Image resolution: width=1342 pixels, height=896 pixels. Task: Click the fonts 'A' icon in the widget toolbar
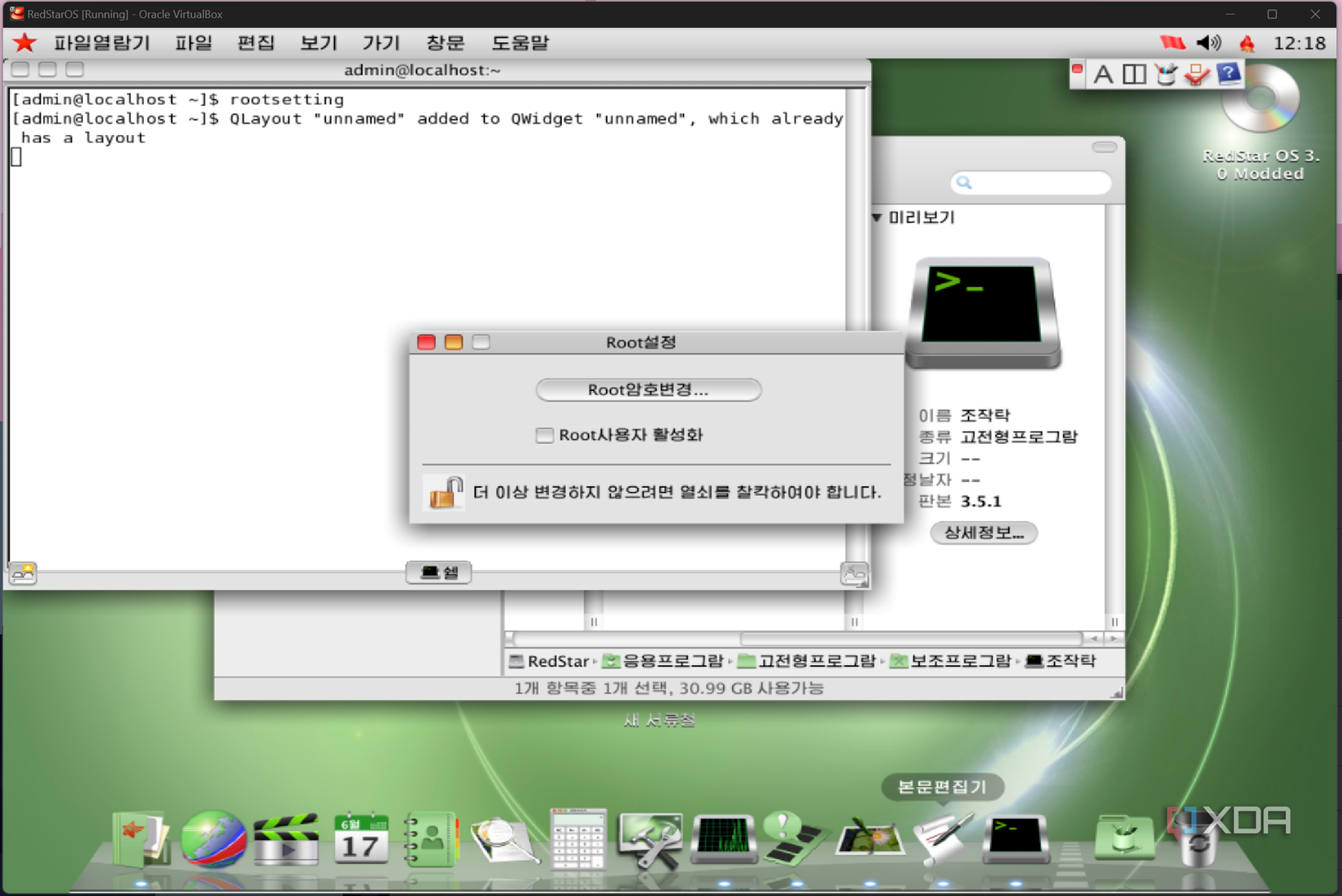click(1103, 74)
